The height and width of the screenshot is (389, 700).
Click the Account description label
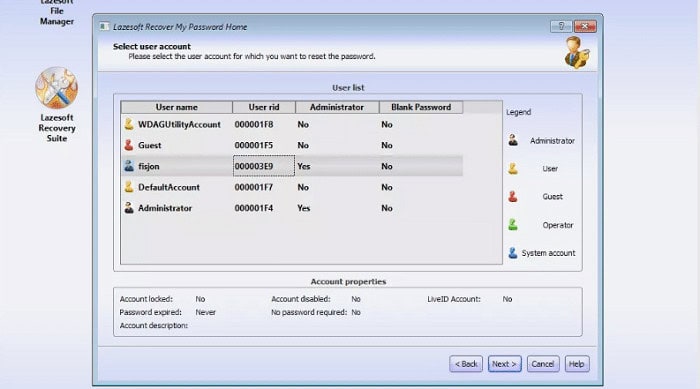(154, 325)
